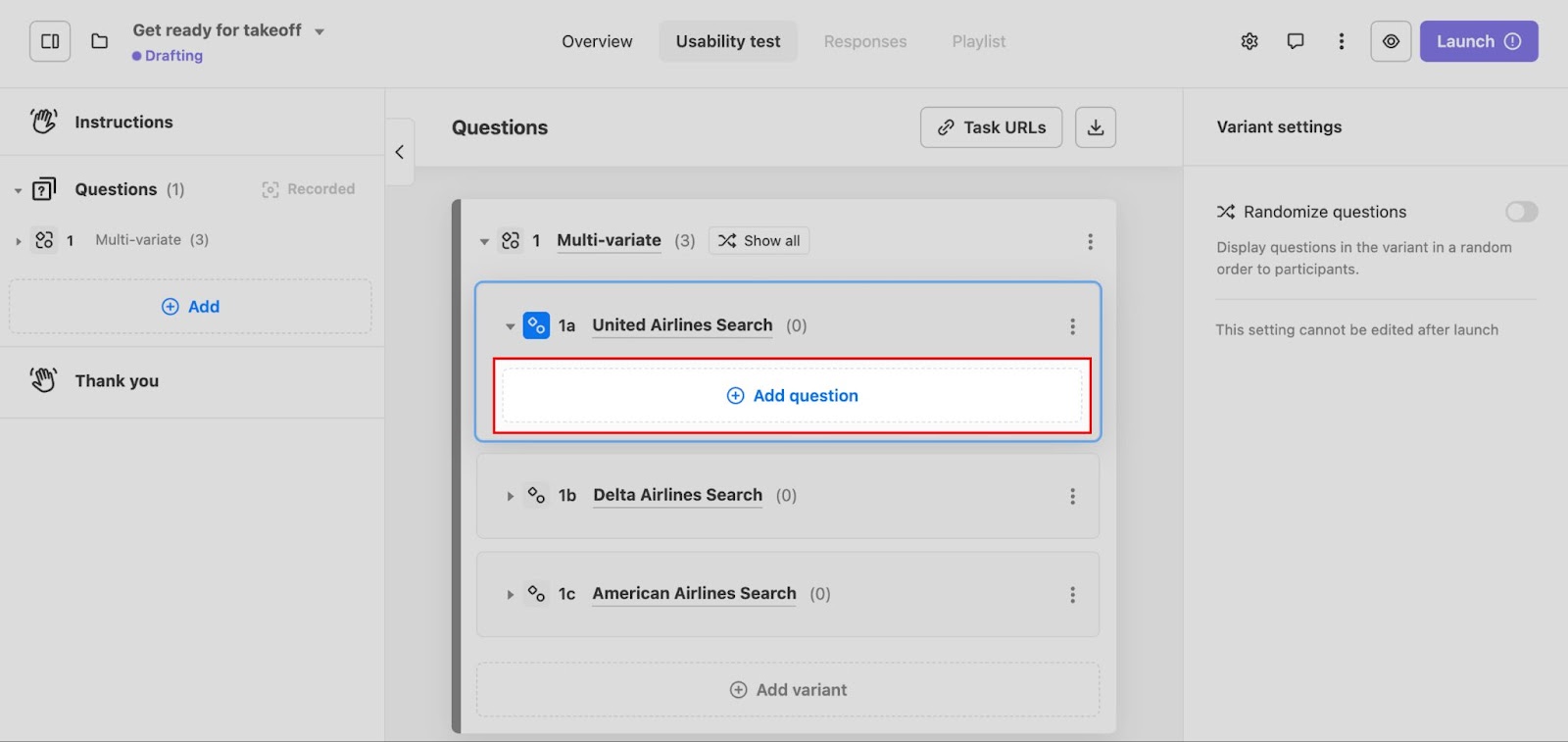This screenshot has width=1568, height=742.
Task: Click the Launch button
Action: pos(1478,41)
